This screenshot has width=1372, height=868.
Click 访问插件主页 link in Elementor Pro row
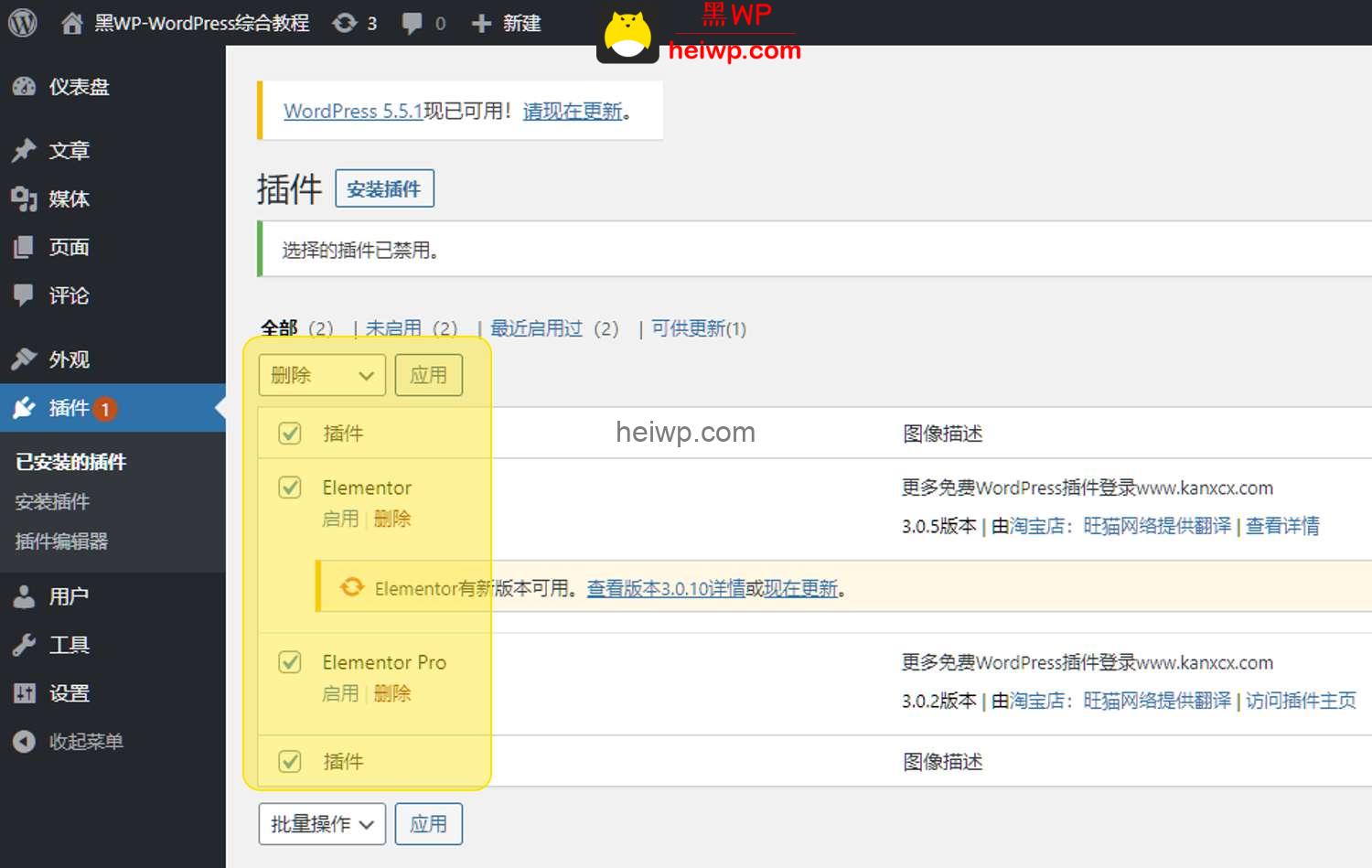click(1301, 701)
